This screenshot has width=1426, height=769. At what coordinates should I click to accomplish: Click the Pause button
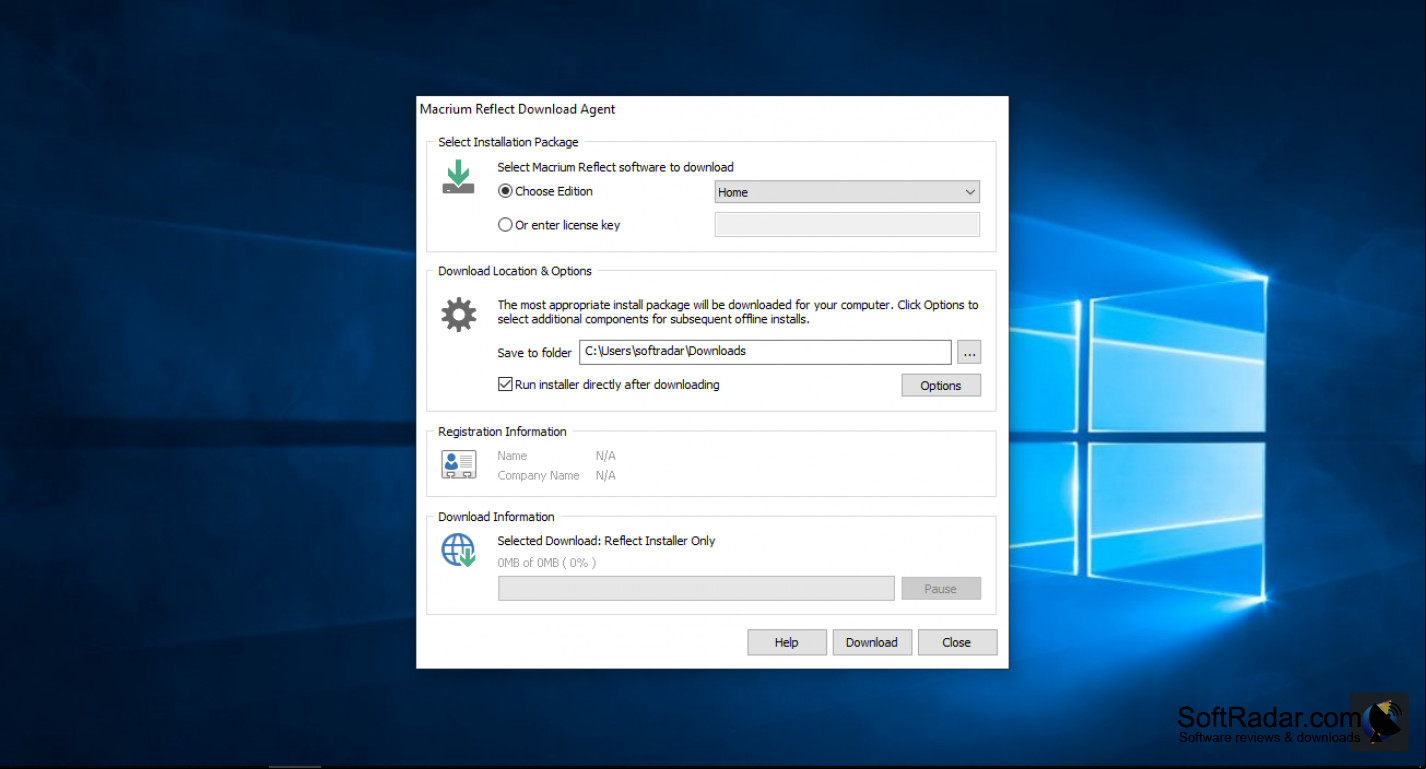pyautogui.click(x=941, y=589)
